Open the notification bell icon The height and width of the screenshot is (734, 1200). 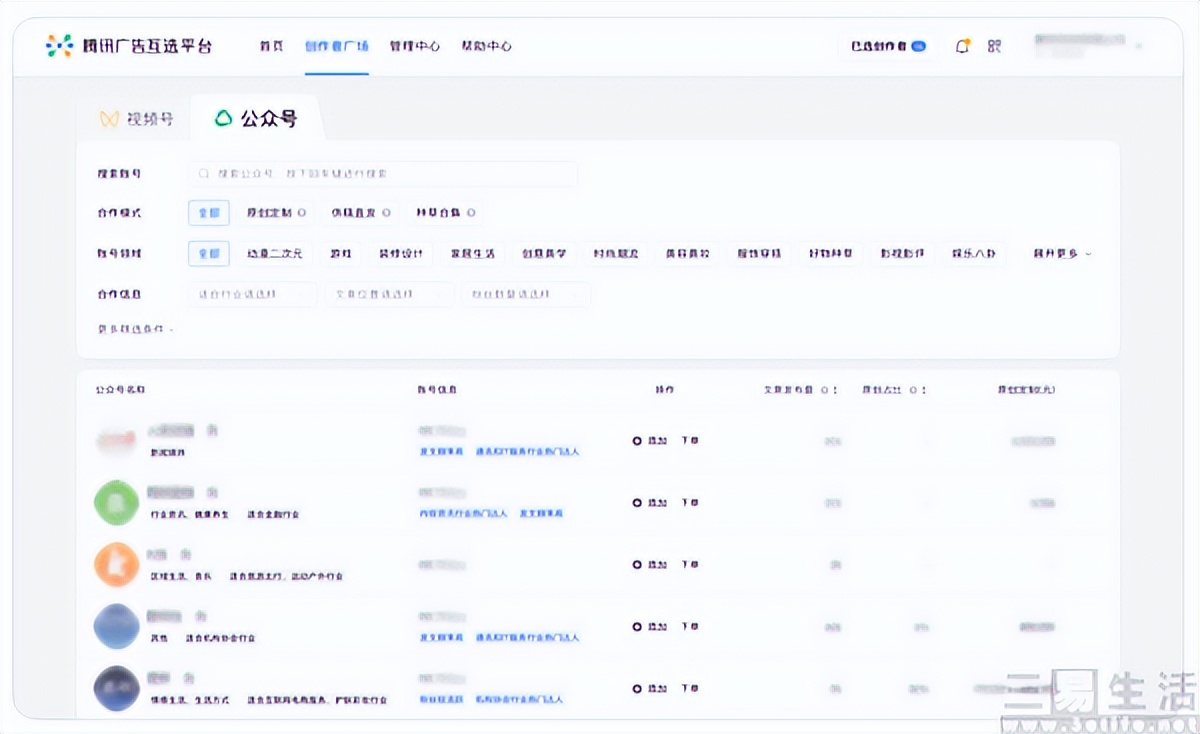click(961, 46)
